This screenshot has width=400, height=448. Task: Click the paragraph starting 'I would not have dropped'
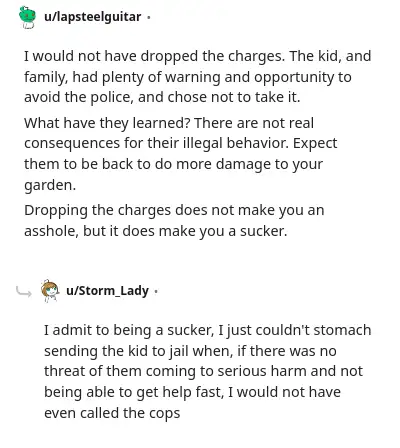point(197,77)
